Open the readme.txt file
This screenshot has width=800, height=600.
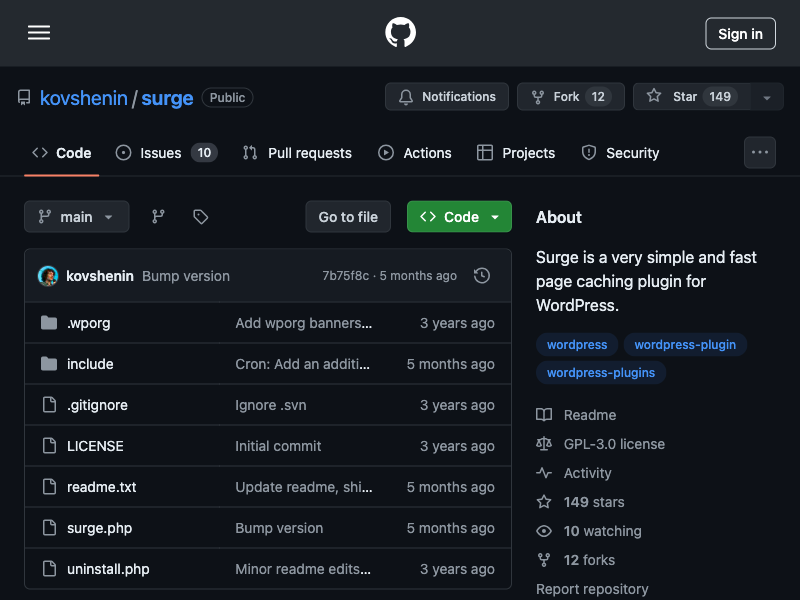(102, 487)
